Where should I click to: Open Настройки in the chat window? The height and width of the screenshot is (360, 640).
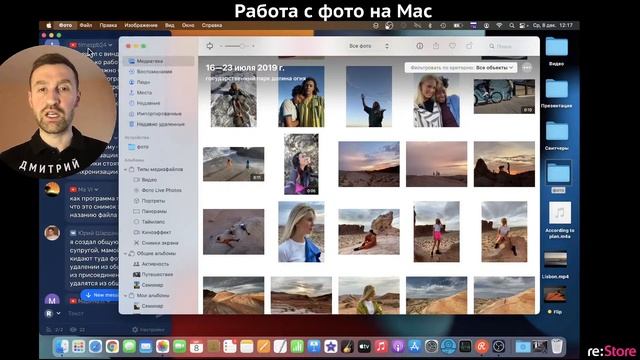[148, 329]
